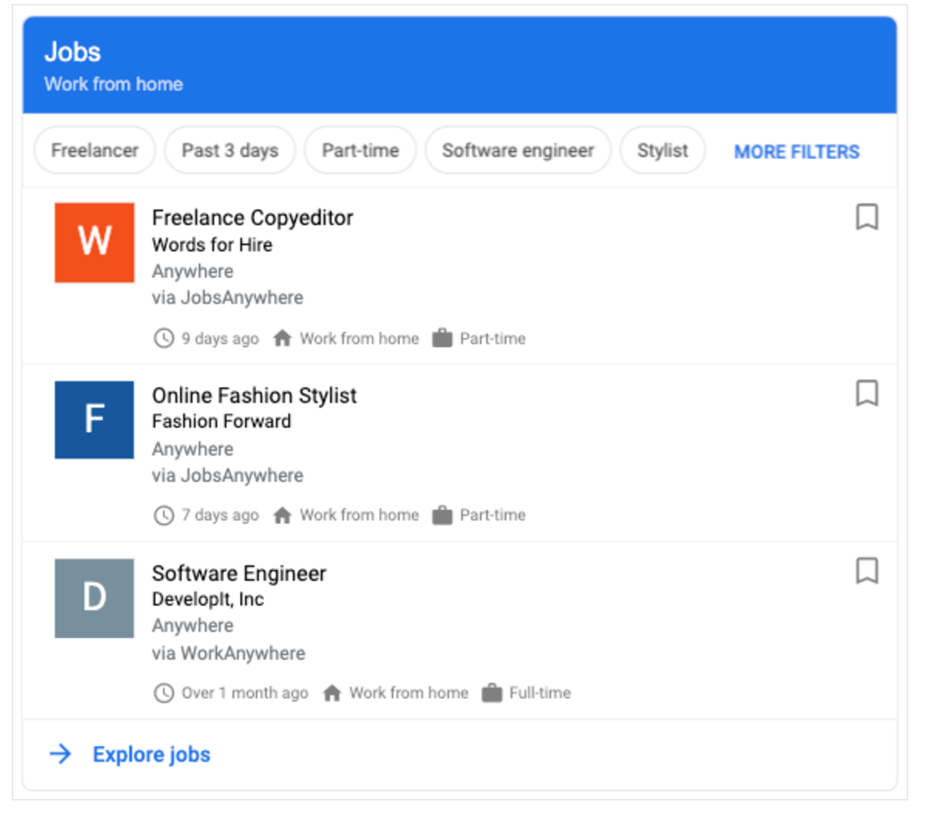Image resolution: width=936 pixels, height=826 pixels.
Task: Choose the Stylist filter chip
Action: [x=662, y=151]
